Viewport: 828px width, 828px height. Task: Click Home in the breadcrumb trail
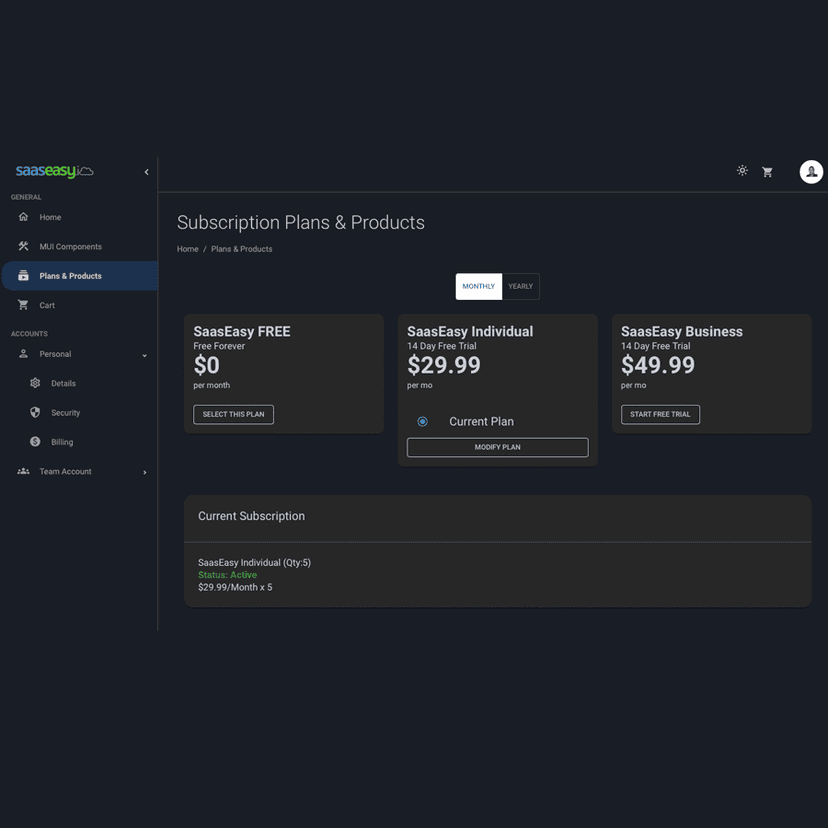[188, 249]
